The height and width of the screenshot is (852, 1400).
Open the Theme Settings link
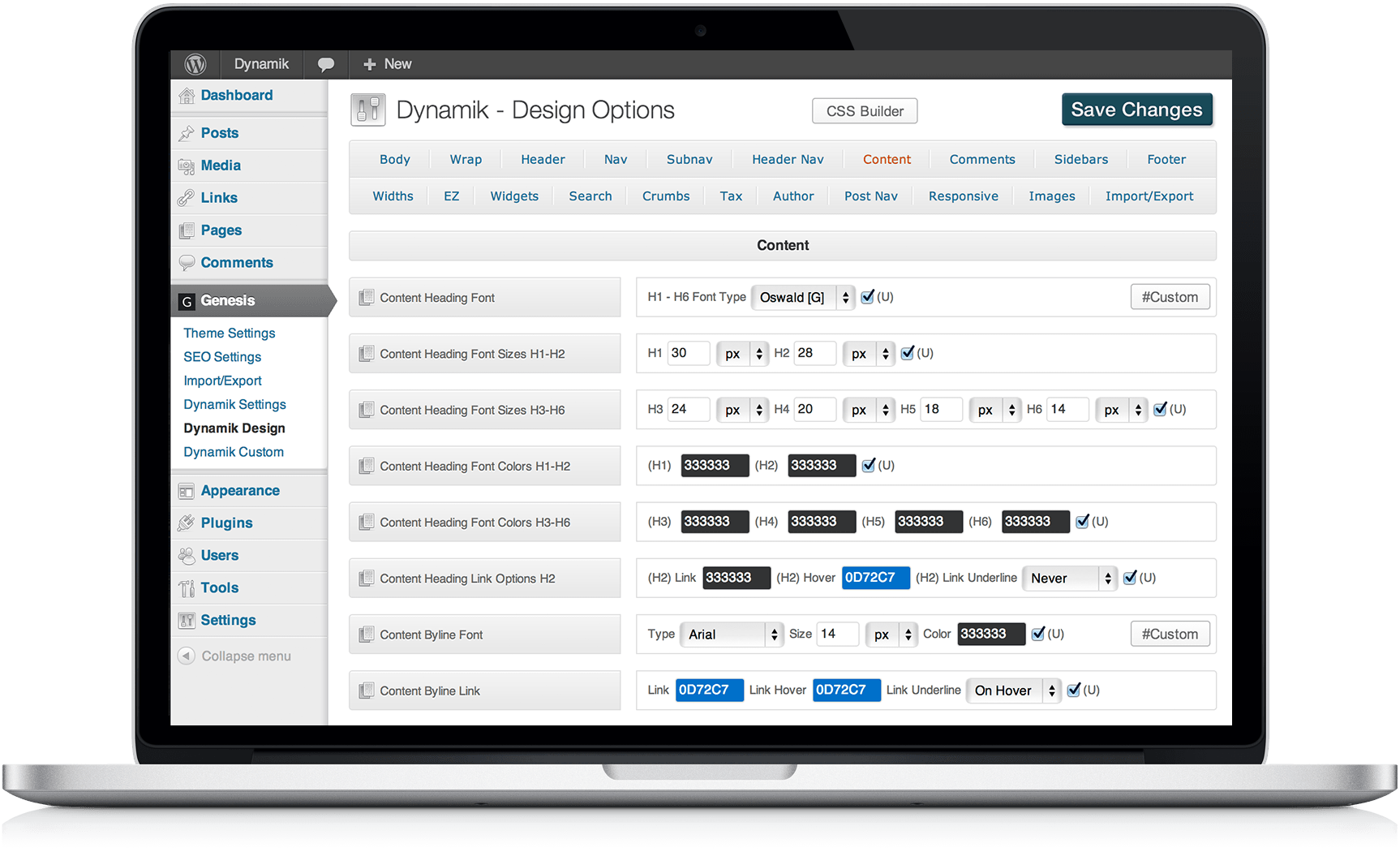[230, 333]
